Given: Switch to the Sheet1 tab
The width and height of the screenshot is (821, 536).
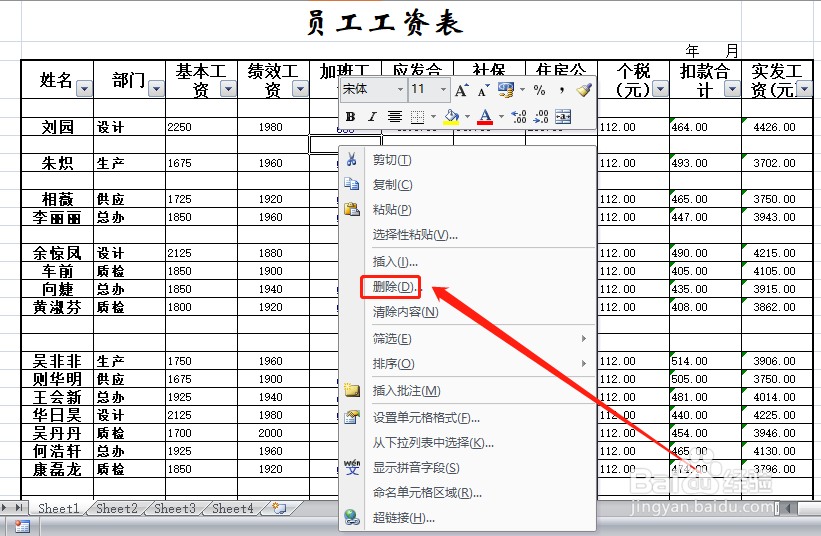Looking at the screenshot, I should [59, 508].
